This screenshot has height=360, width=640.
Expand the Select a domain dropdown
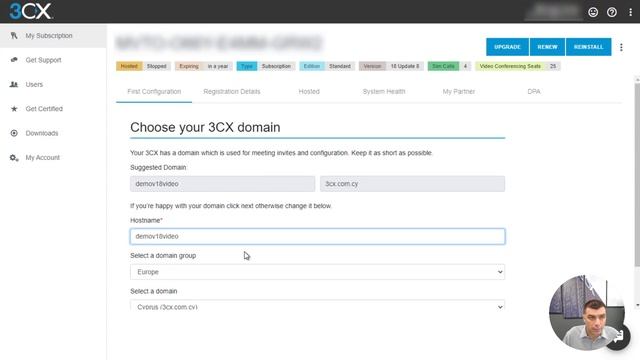(317, 305)
